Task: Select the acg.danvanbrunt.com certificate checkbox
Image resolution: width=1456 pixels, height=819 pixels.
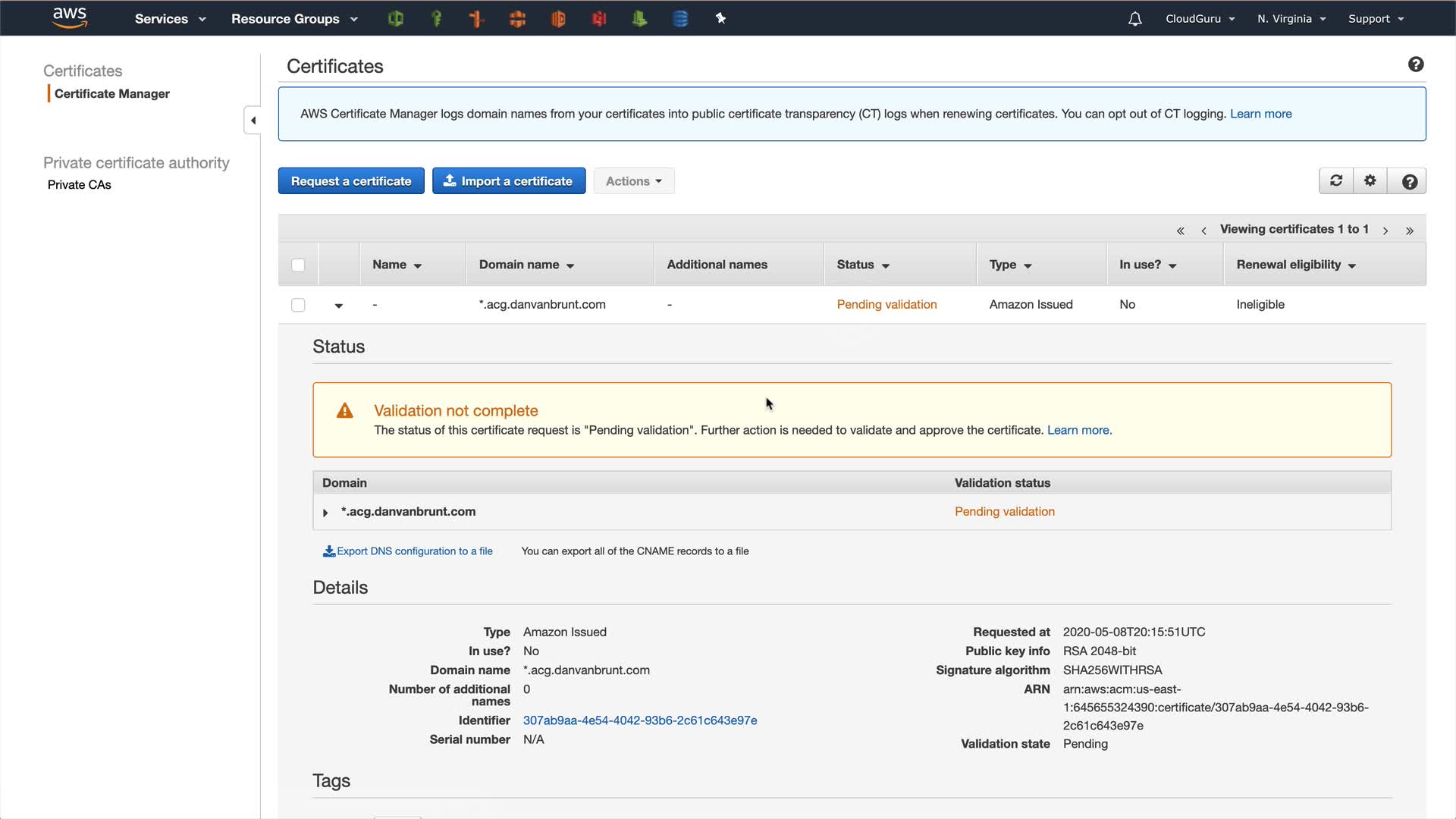Action: coord(298,305)
